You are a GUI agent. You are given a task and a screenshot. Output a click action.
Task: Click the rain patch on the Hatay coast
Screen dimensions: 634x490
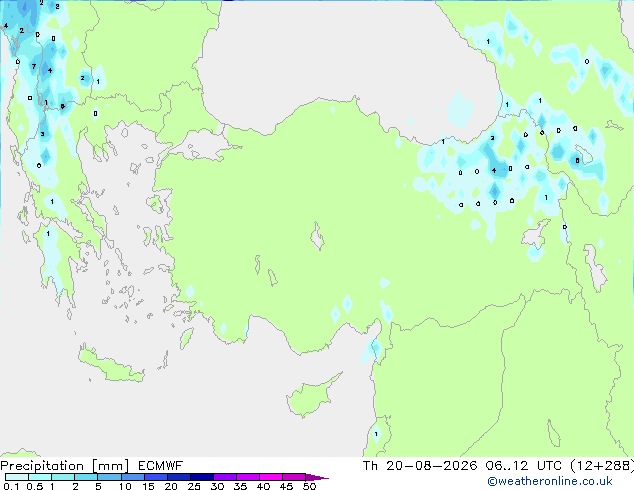pos(374,348)
